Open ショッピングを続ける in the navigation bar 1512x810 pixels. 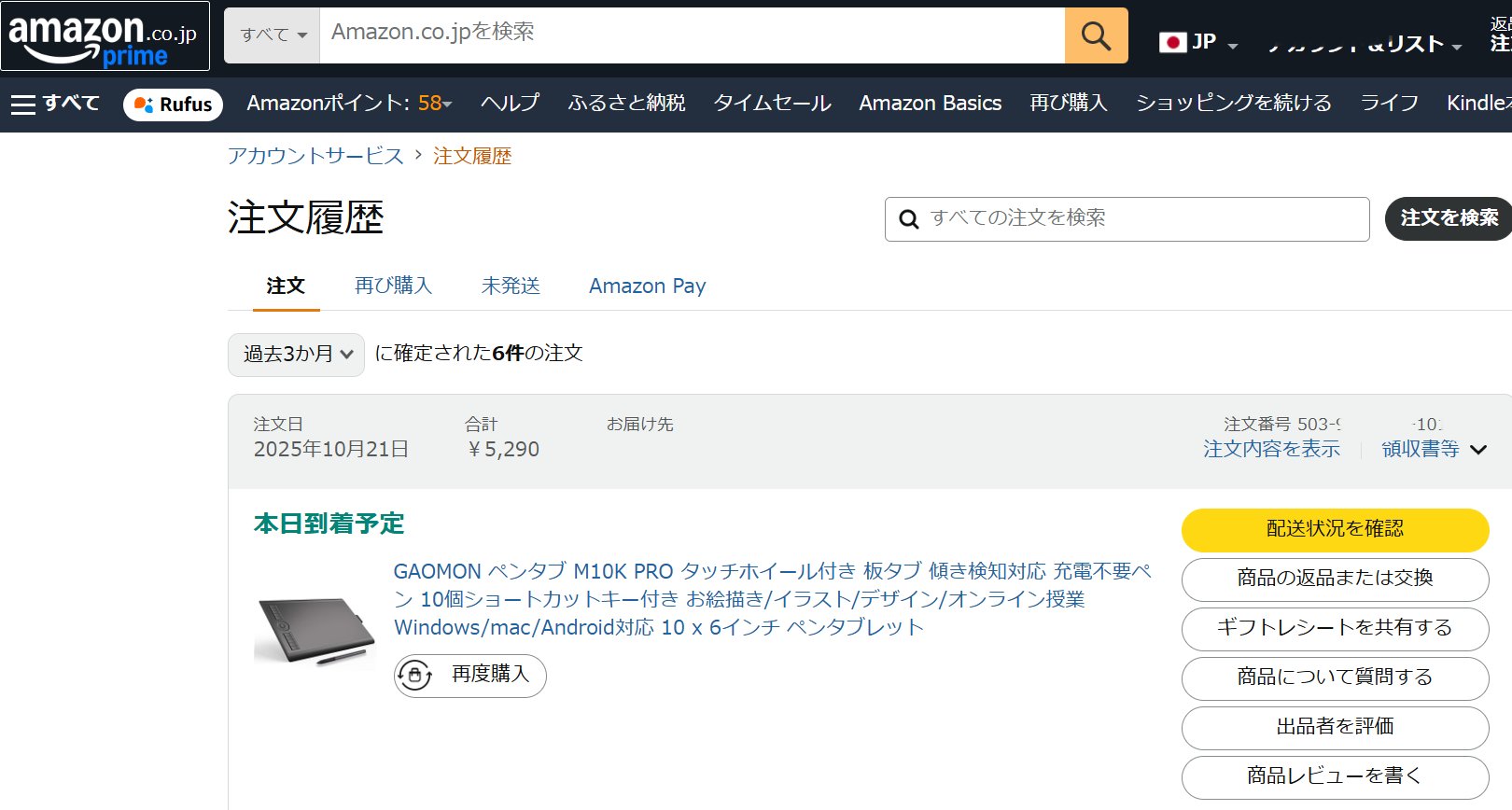click(x=1234, y=104)
